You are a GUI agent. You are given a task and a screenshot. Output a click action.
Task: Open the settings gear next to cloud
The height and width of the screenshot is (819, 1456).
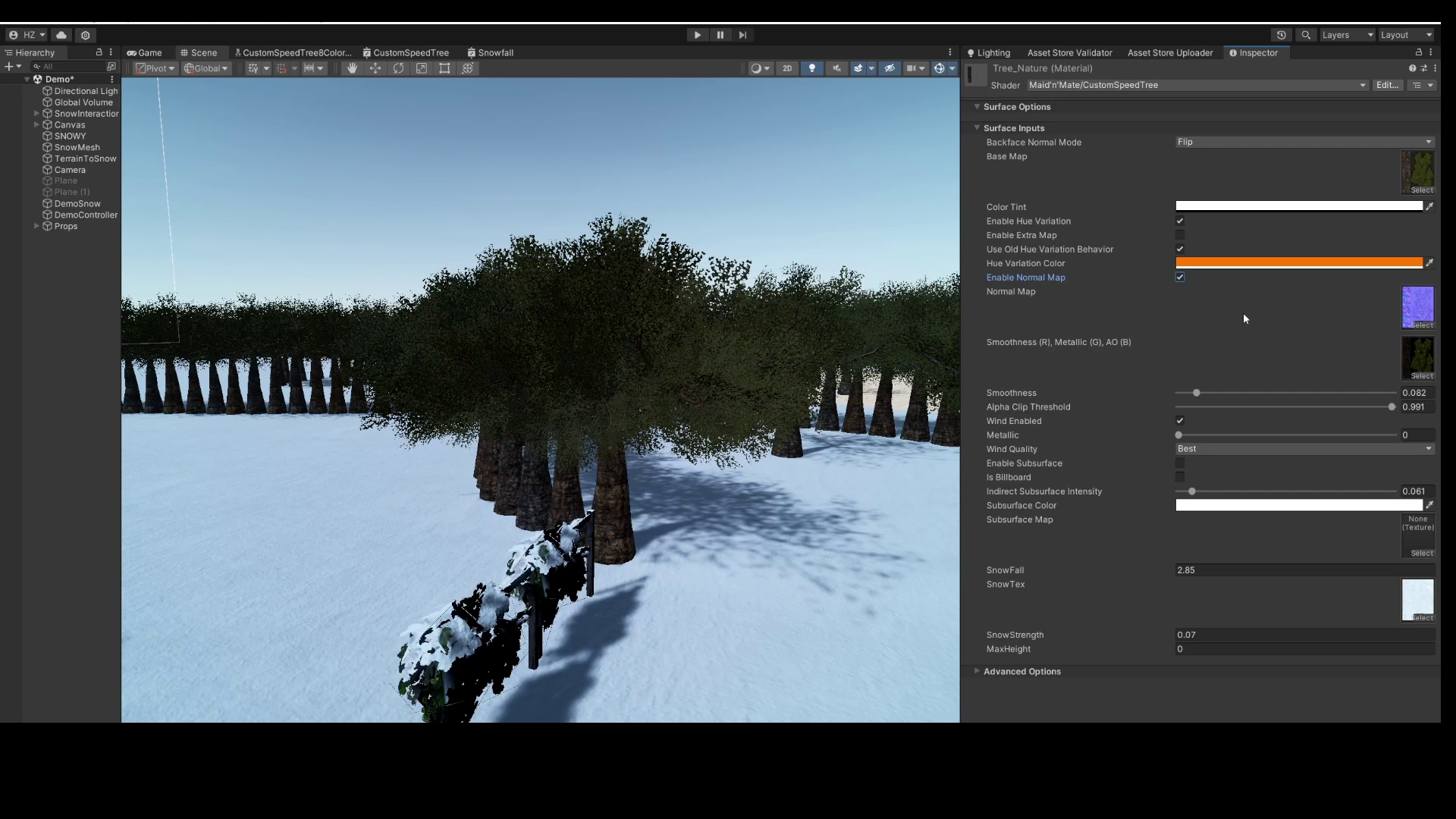point(86,35)
